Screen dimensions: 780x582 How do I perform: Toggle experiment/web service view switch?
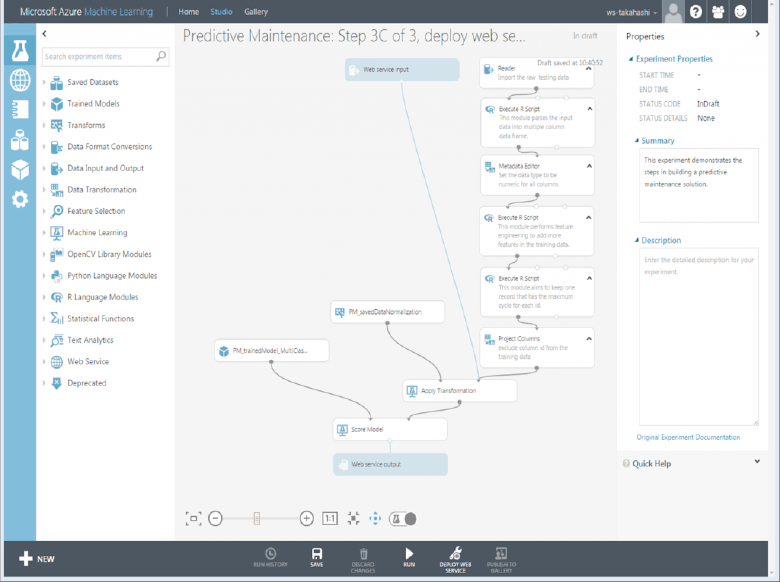tap(402, 519)
